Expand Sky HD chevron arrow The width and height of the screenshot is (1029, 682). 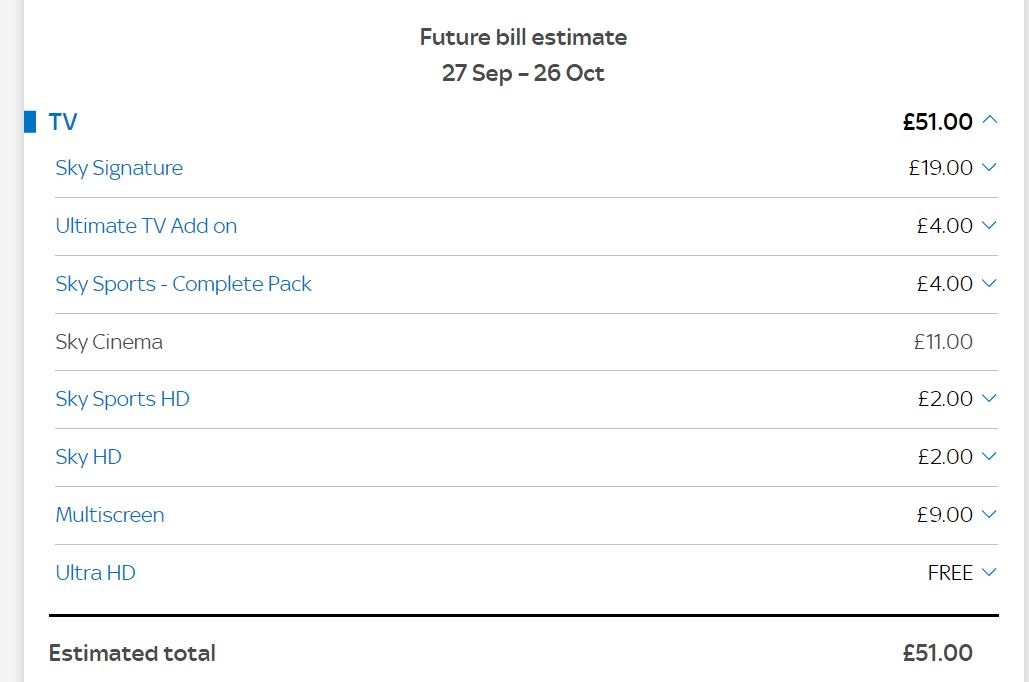[989, 456]
